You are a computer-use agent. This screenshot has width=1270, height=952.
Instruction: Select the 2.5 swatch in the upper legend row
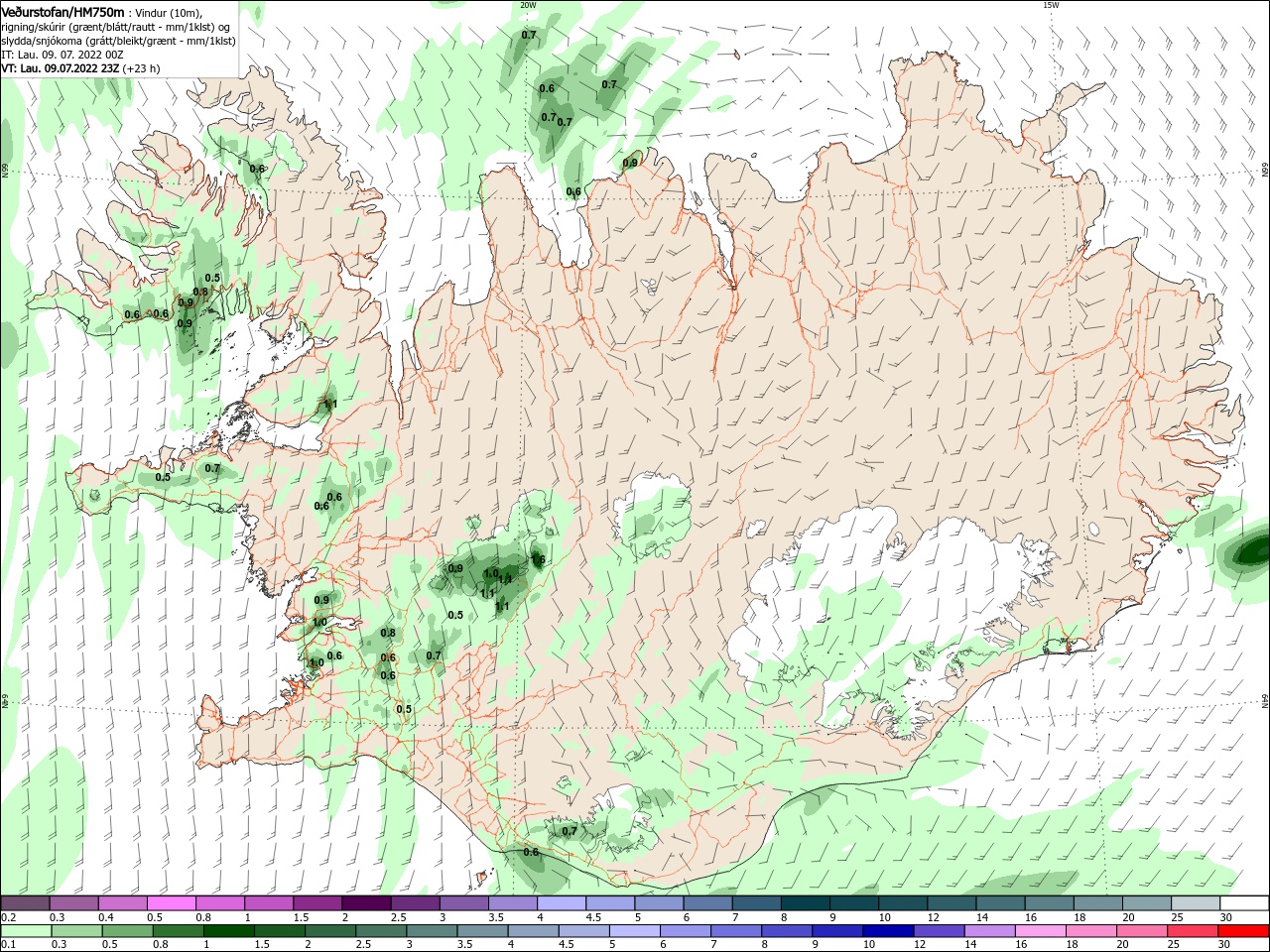tap(417, 903)
